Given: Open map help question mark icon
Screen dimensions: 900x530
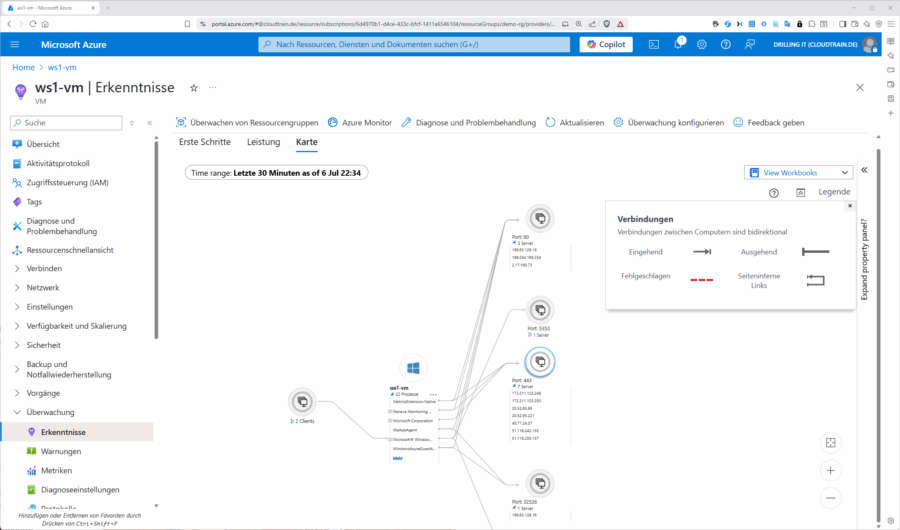Looking at the screenshot, I should (x=774, y=193).
